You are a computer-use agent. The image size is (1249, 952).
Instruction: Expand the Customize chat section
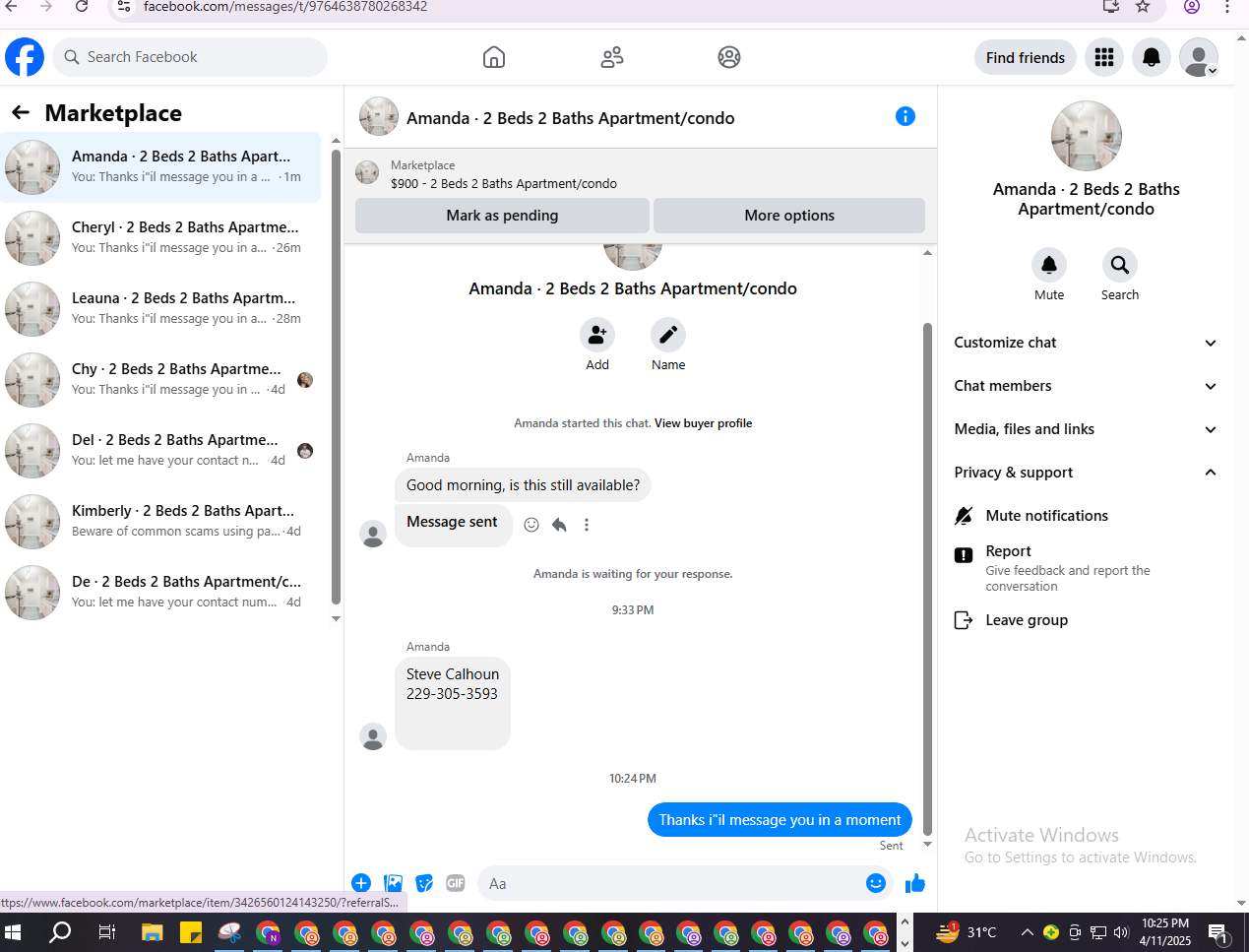1086,343
